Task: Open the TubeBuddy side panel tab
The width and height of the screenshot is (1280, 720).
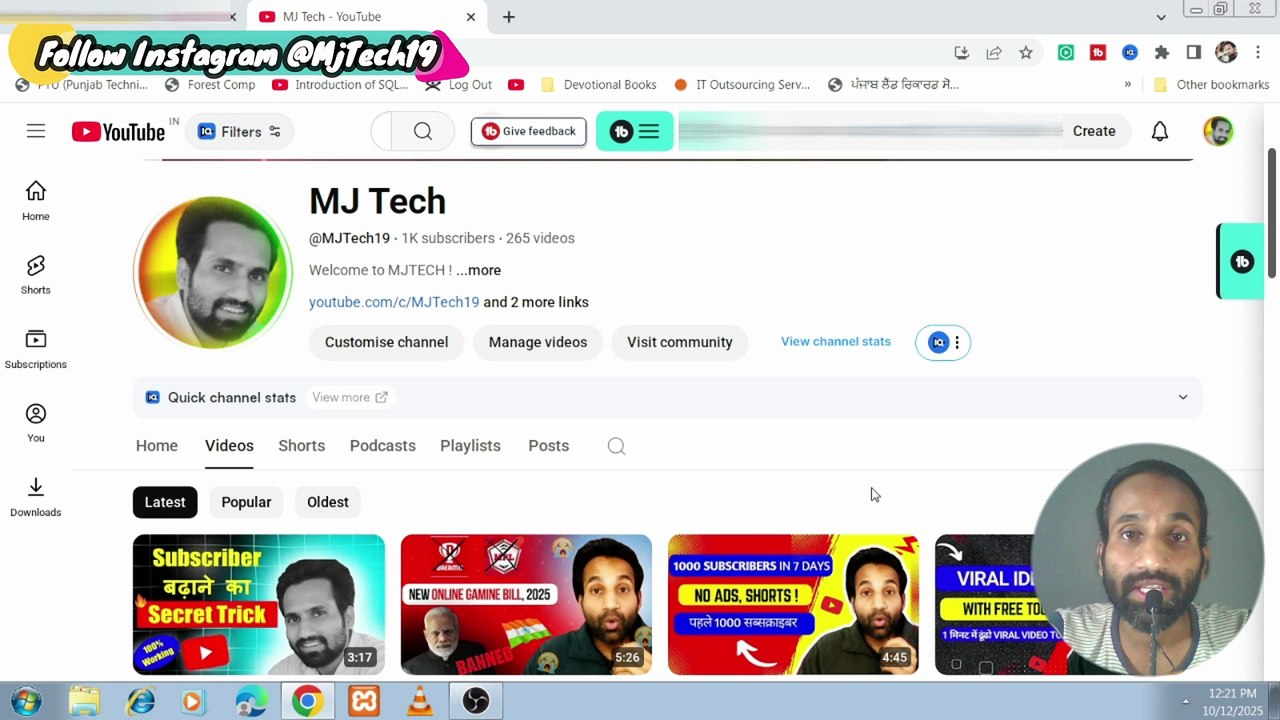Action: pos(1241,262)
